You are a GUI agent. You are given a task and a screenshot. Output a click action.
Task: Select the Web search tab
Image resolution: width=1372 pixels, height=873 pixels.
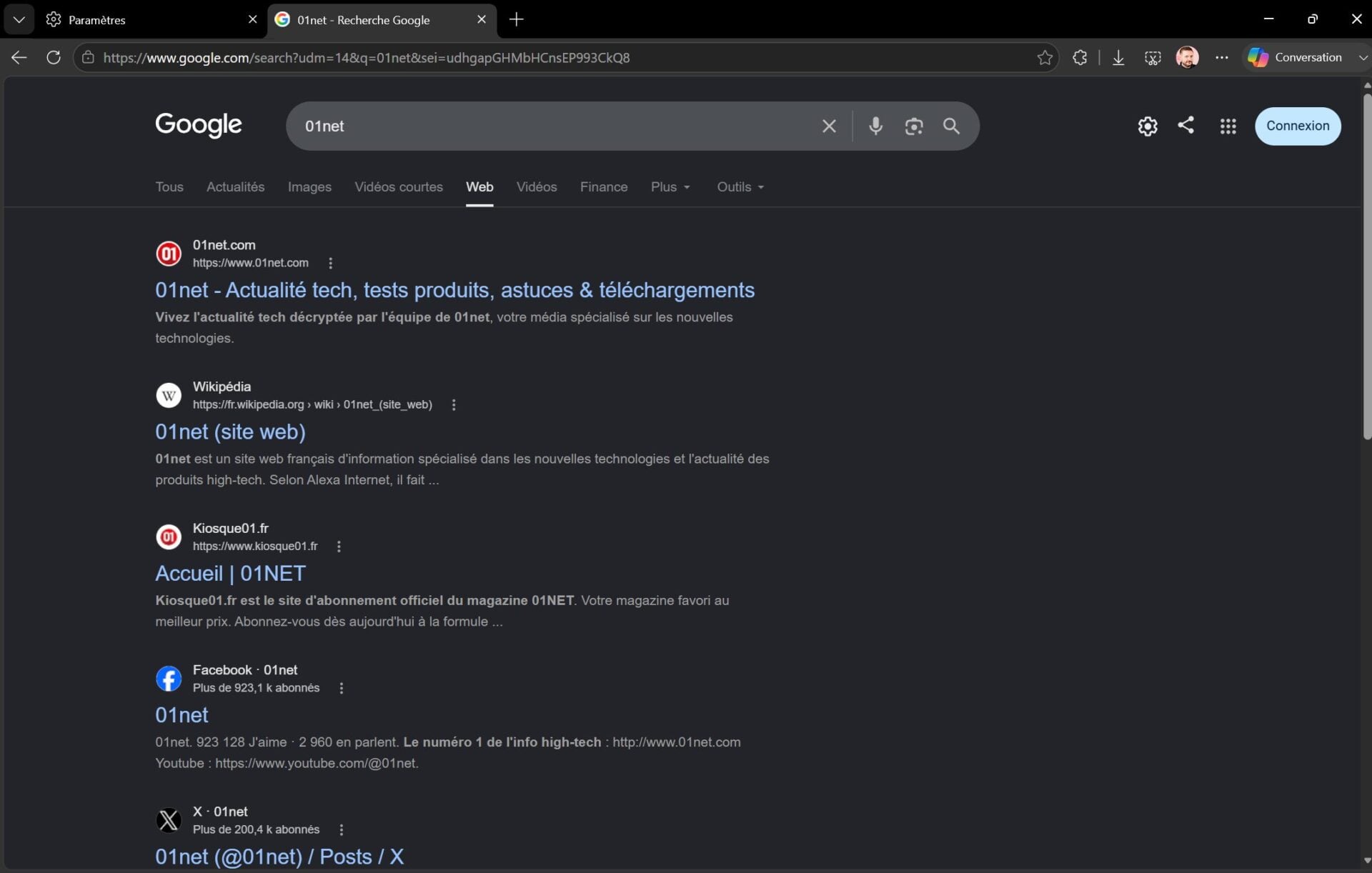tap(479, 186)
